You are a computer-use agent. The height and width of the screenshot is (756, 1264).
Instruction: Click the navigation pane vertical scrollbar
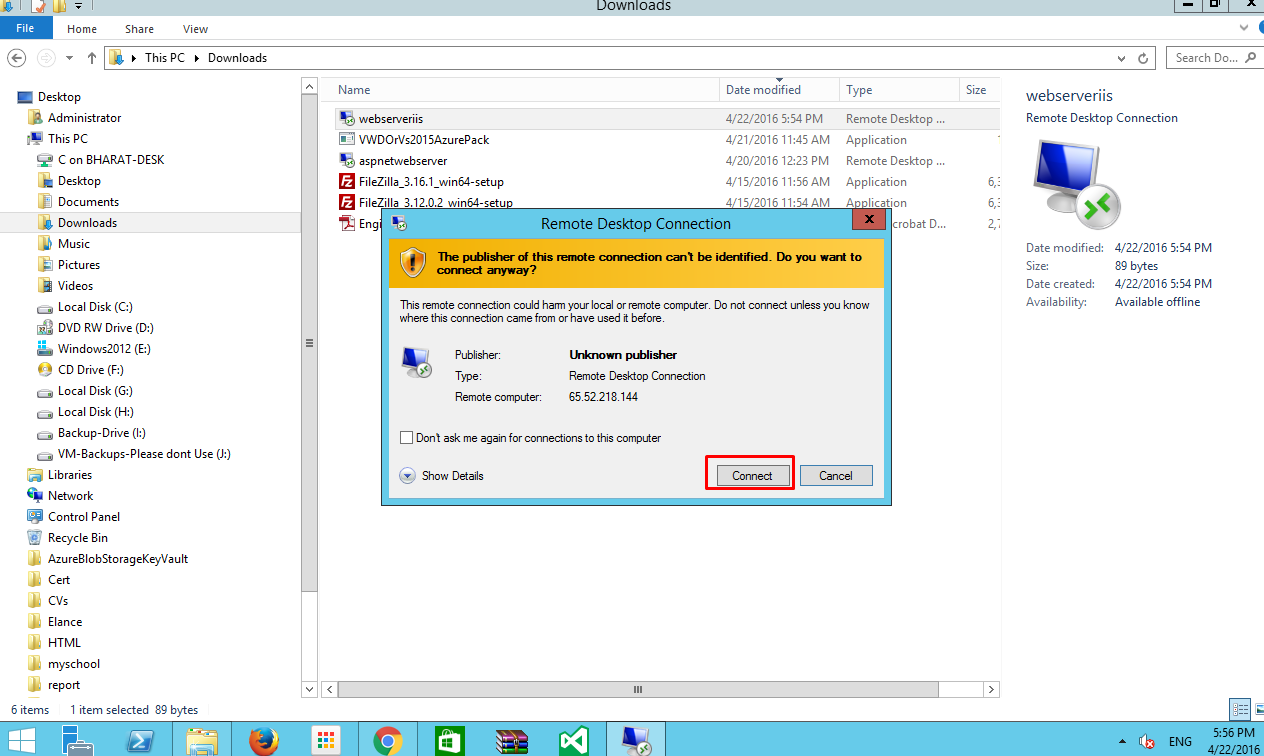[x=309, y=342]
